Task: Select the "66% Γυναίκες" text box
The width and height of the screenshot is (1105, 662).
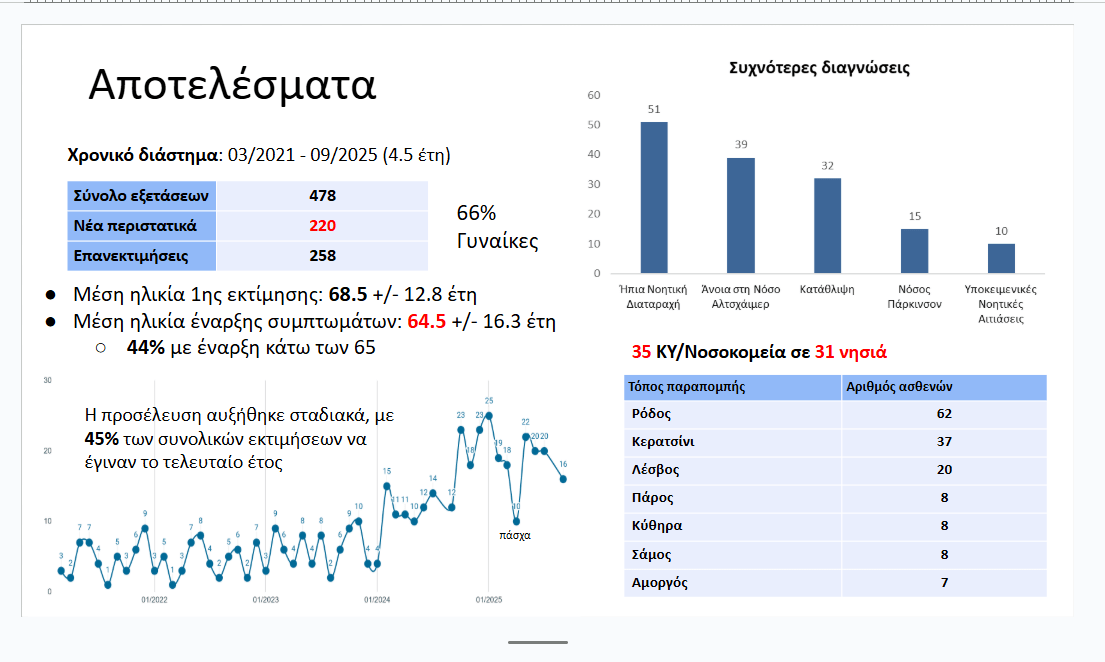Action: [x=496, y=227]
